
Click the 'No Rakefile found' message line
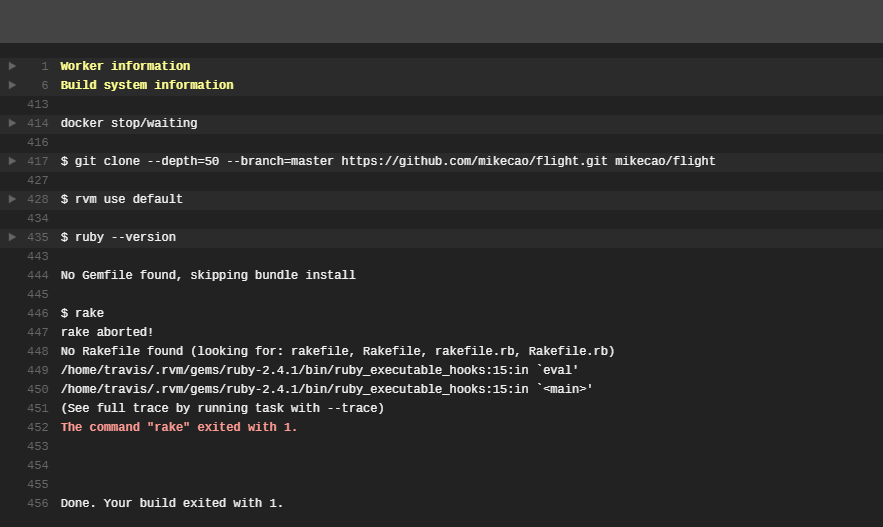click(337, 351)
